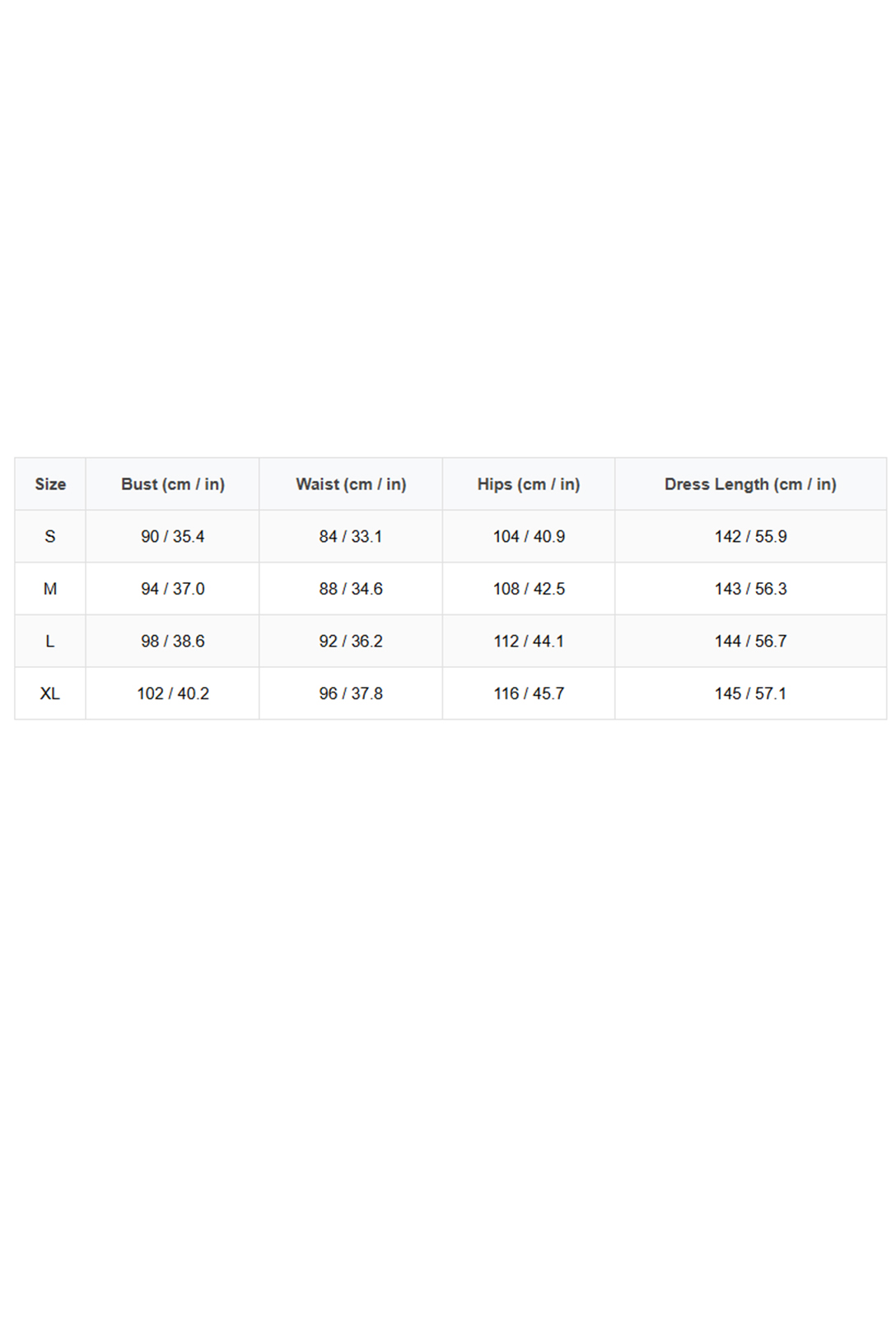
Task: Click the Size column header
Action: 50,484
